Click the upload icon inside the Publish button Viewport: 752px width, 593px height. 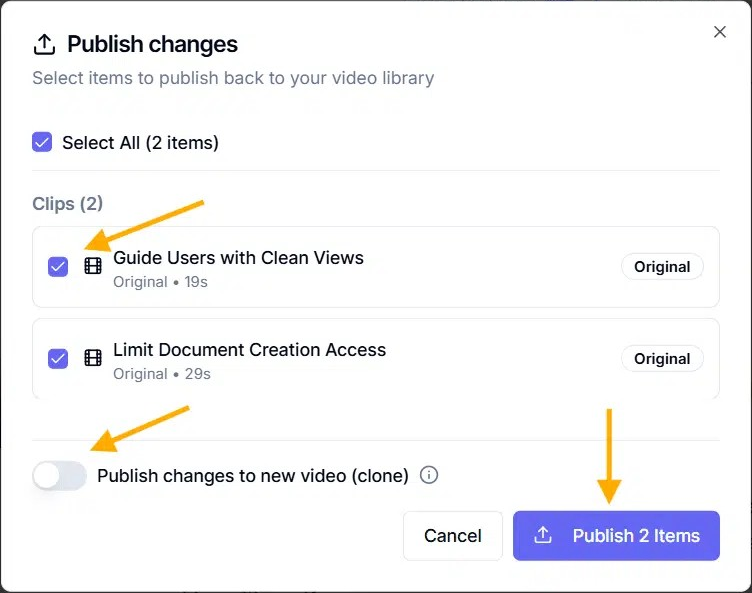(543, 536)
